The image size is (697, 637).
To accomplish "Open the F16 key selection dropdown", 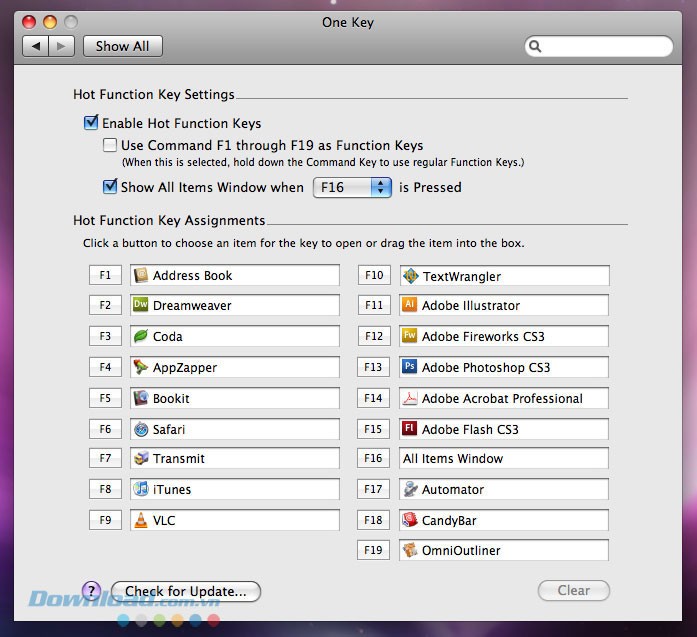I will click(352, 187).
